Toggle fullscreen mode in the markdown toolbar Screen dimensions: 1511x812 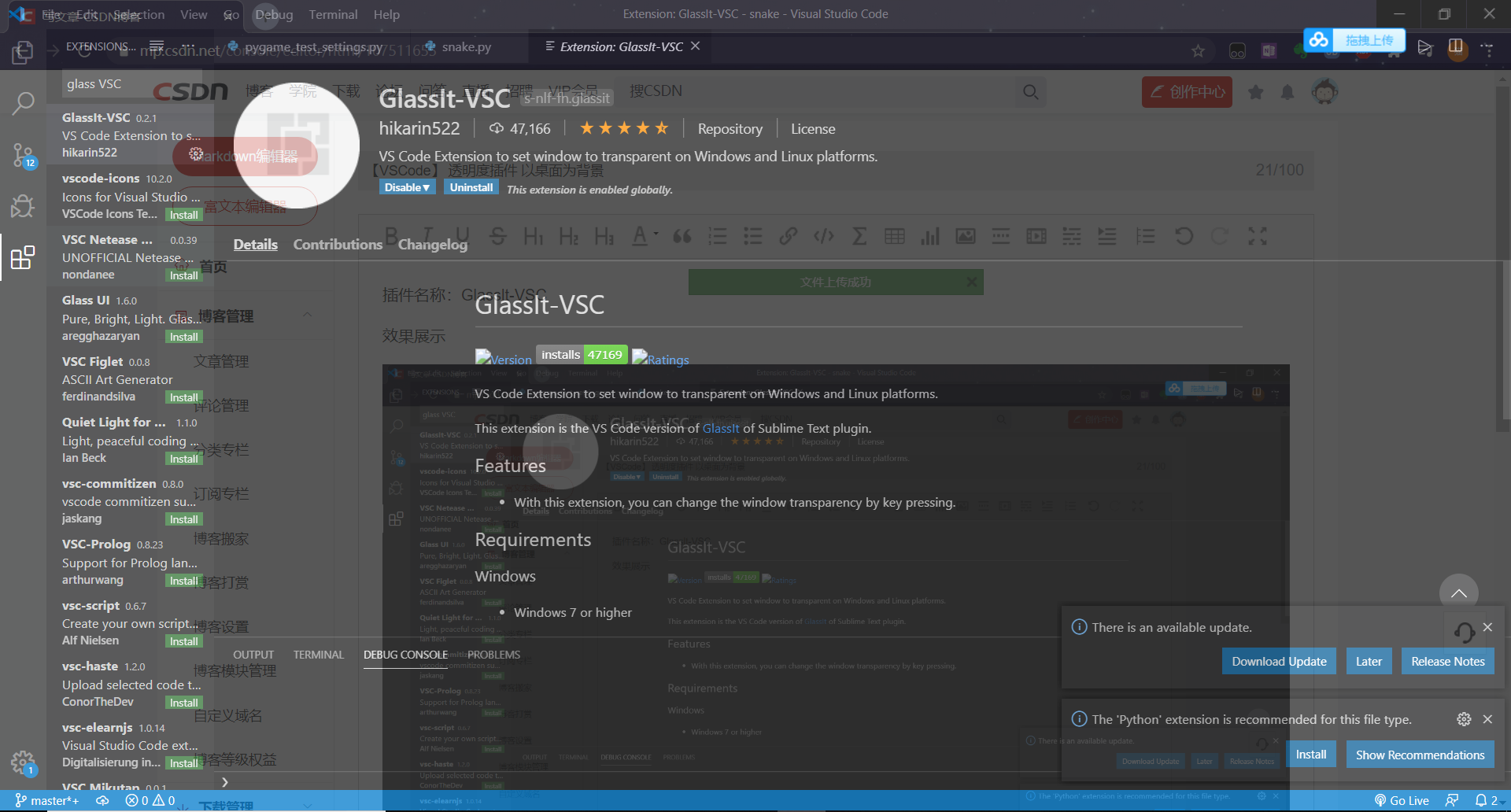[1257, 235]
